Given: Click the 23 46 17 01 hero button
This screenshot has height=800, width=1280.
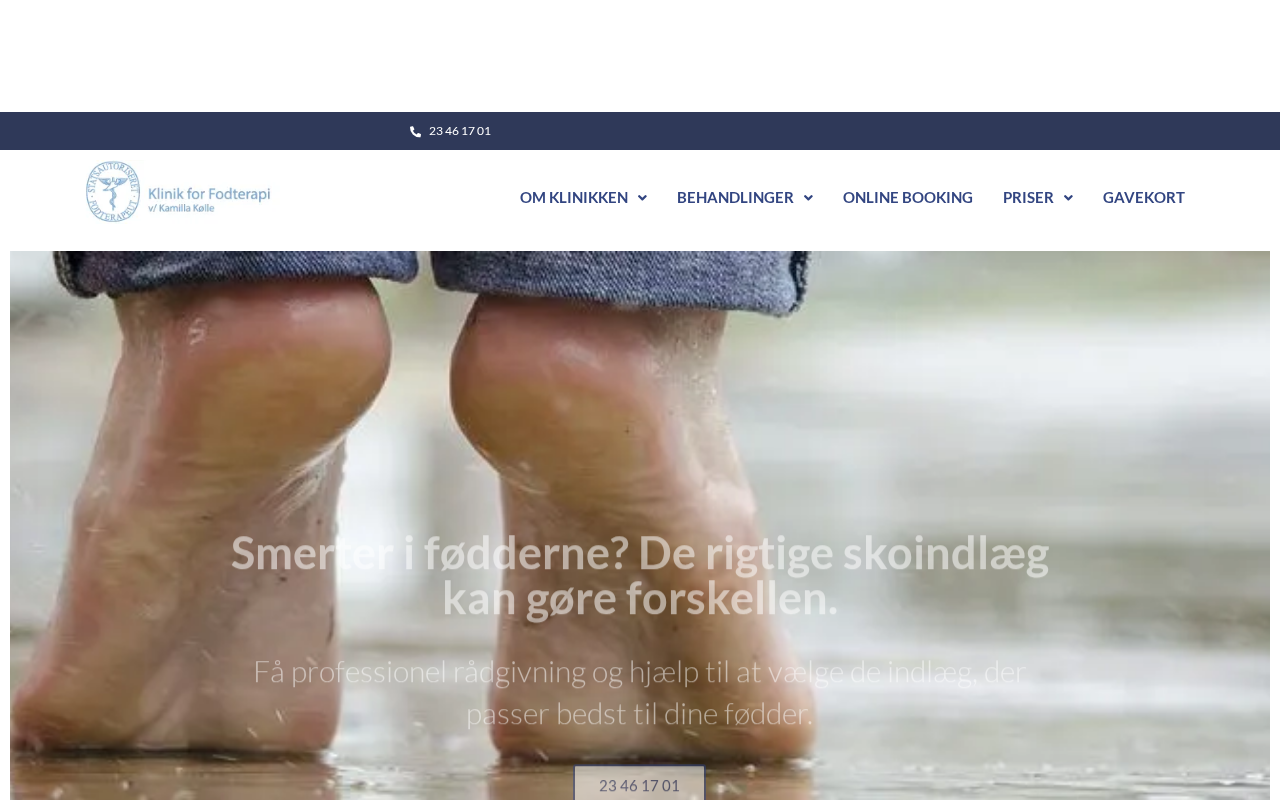Looking at the screenshot, I should [x=639, y=784].
